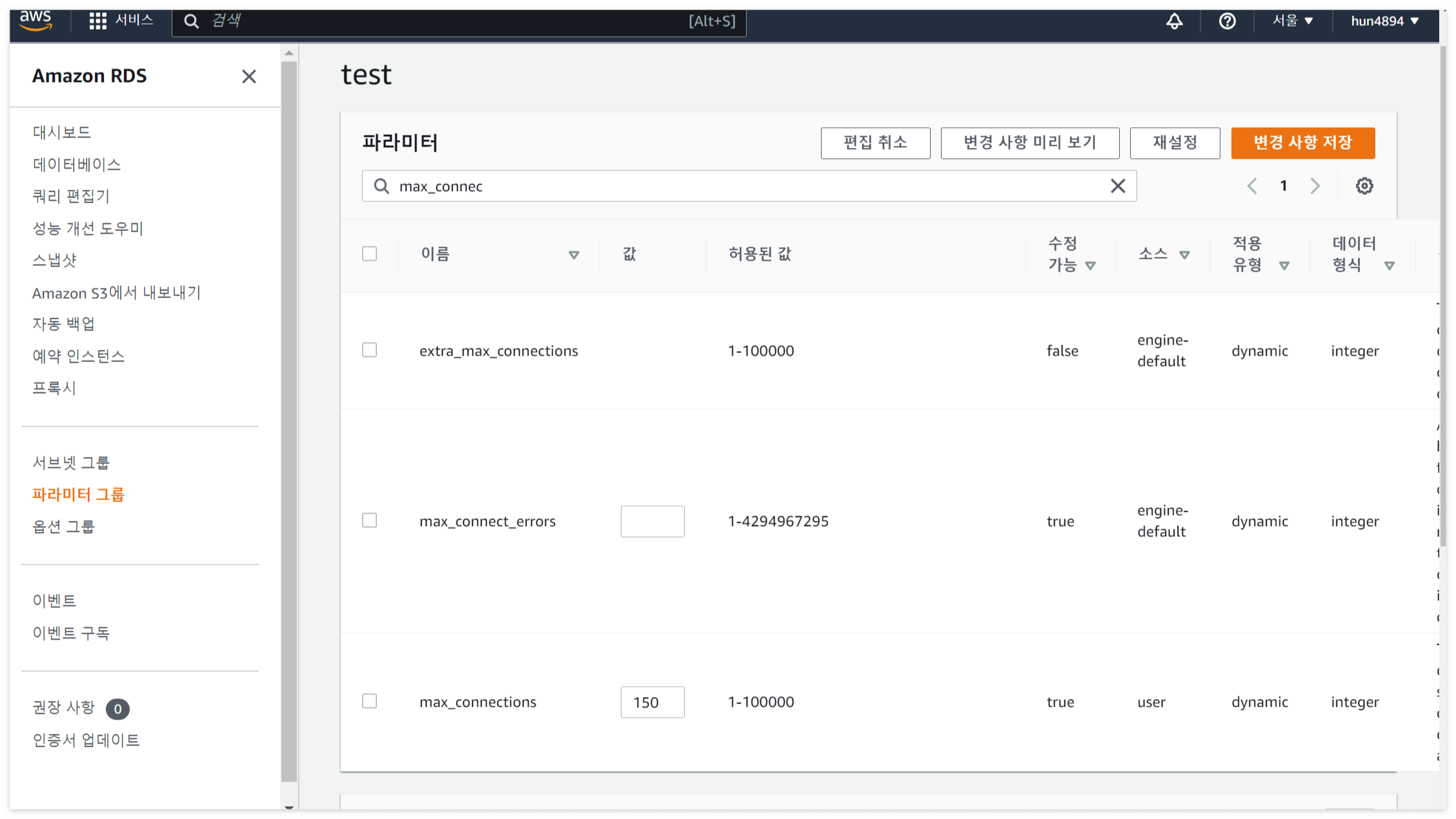Open the 서울 region dropdown
The width and height of the screenshot is (1456, 819).
[x=1293, y=21]
